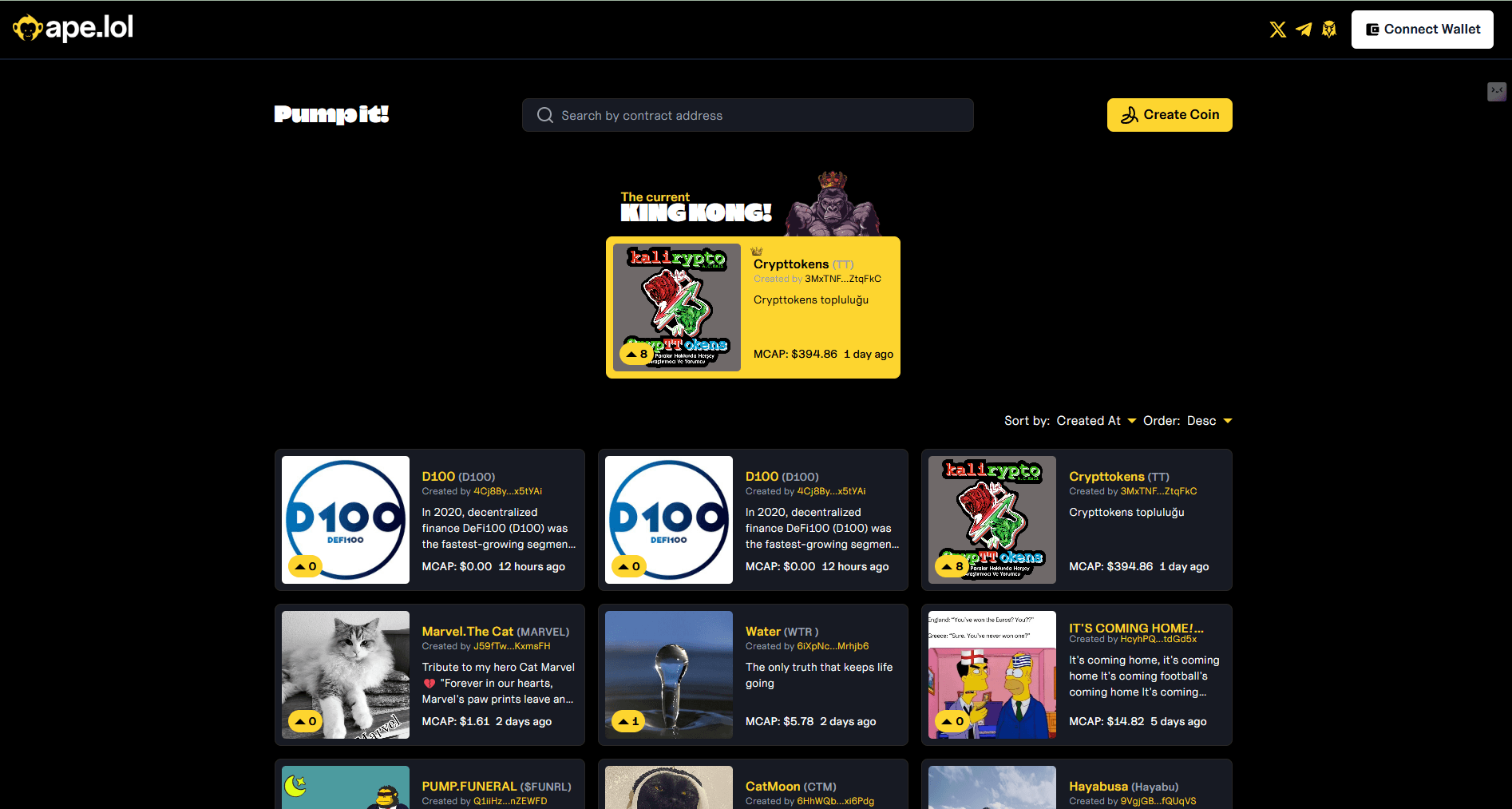1512x809 pixels.
Task: Click the CatMoon card image
Action: (669, 787)
